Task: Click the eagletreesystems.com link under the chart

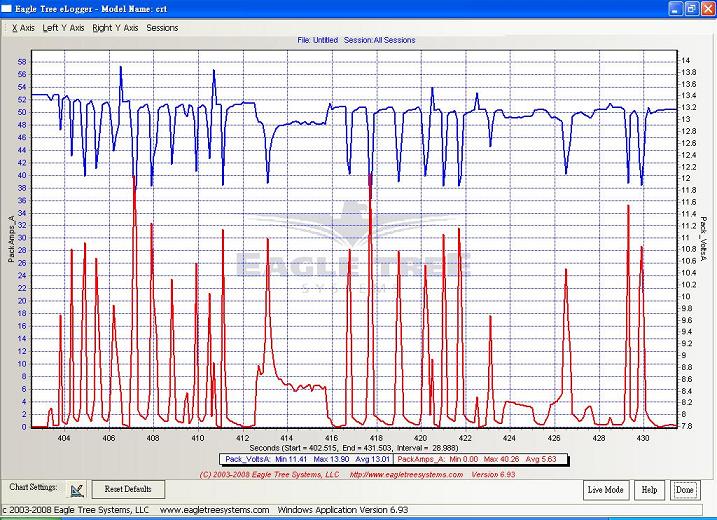Action: point(396,474)
